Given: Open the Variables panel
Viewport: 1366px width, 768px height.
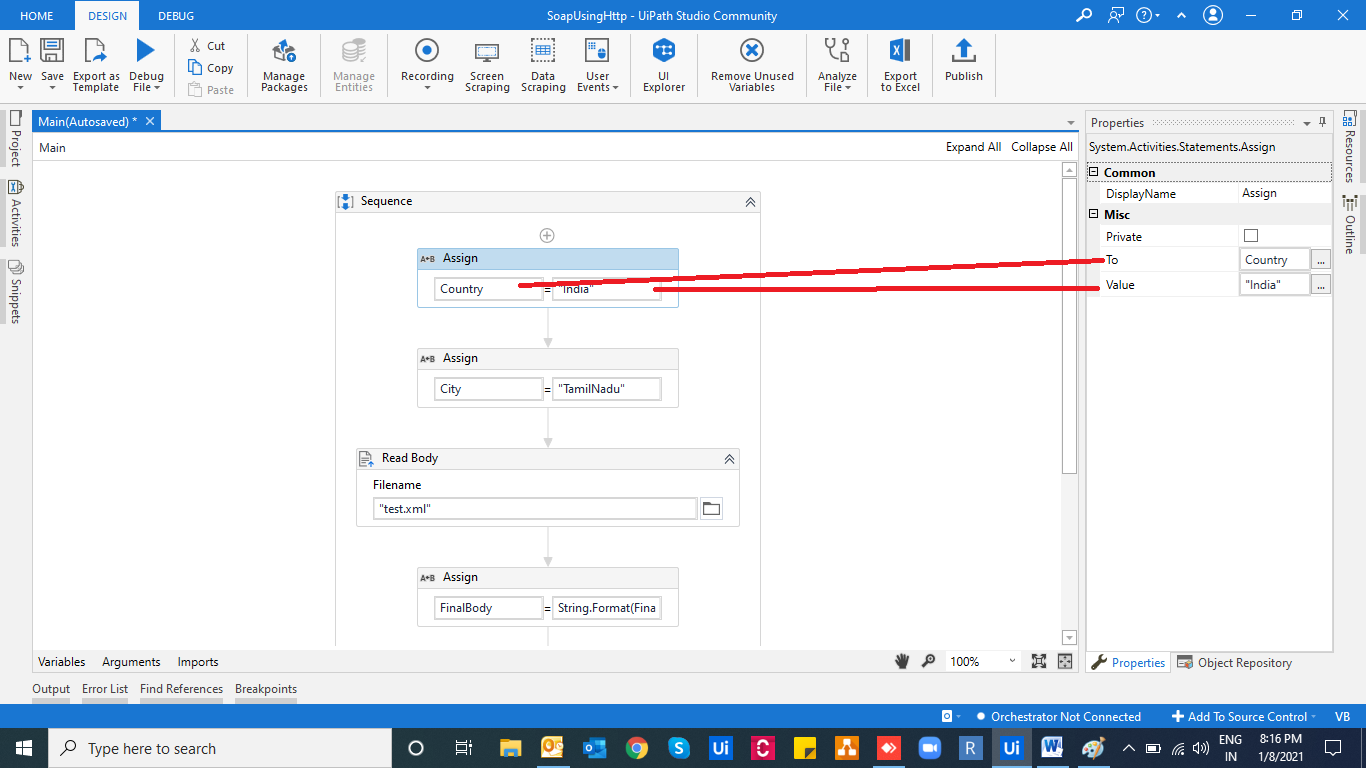Looking at the screenshot, I should pyautogui.click(x=62, y=662).
